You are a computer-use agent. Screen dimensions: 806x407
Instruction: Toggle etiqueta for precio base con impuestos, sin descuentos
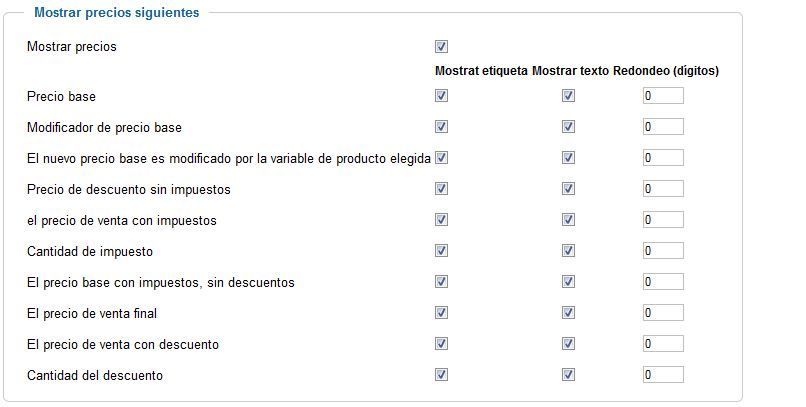click(x=441, y=282)
